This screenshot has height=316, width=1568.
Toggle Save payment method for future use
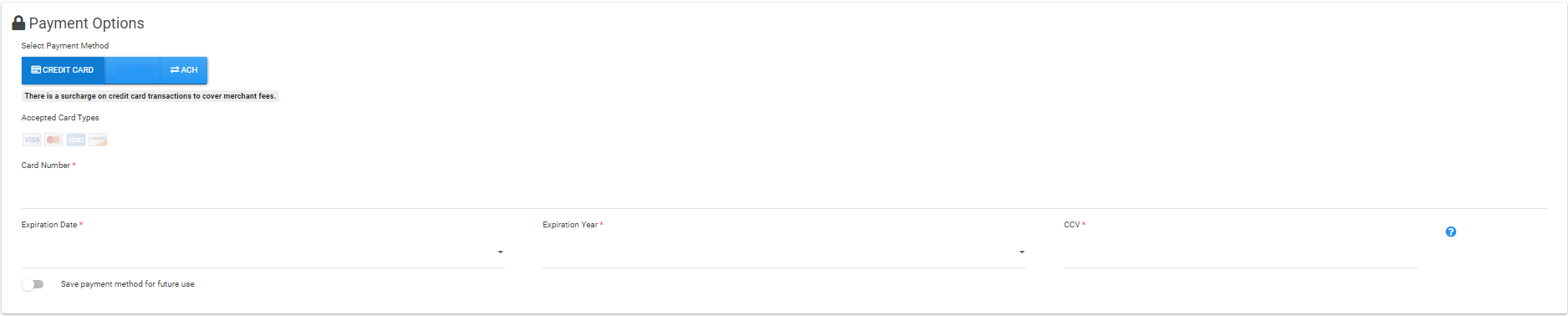pos(33,284)
